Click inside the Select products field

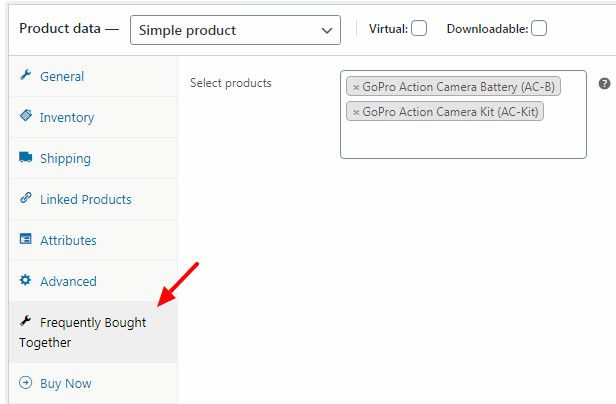coord(462,138)
